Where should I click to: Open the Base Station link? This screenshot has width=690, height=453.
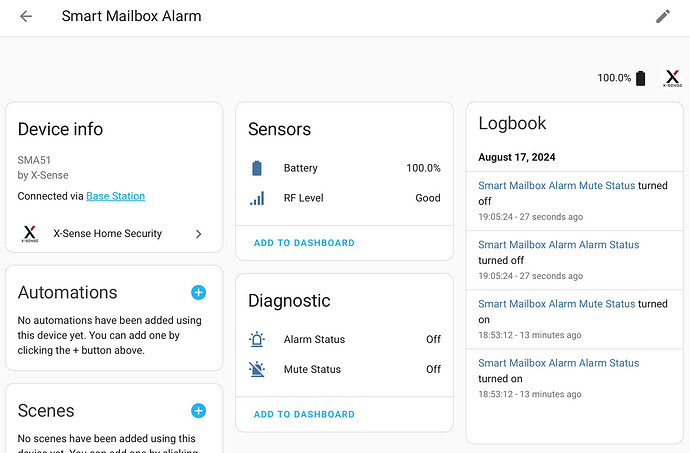(115, 196)
